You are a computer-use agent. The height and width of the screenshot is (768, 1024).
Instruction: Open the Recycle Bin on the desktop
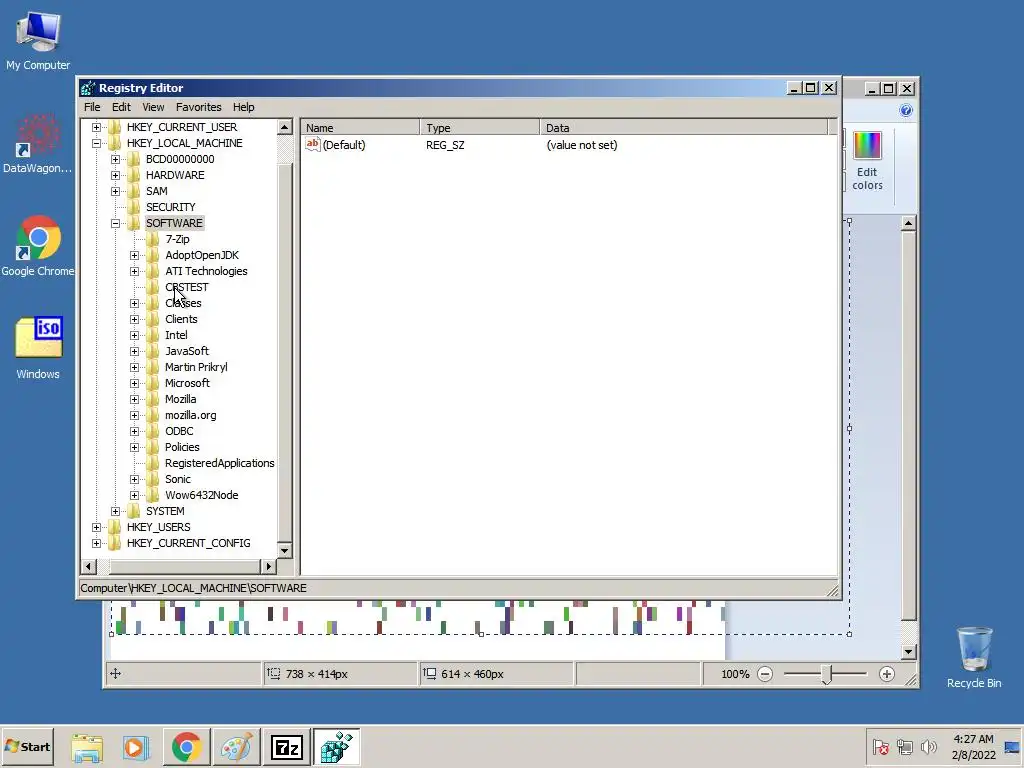click(x=974, y=657)
